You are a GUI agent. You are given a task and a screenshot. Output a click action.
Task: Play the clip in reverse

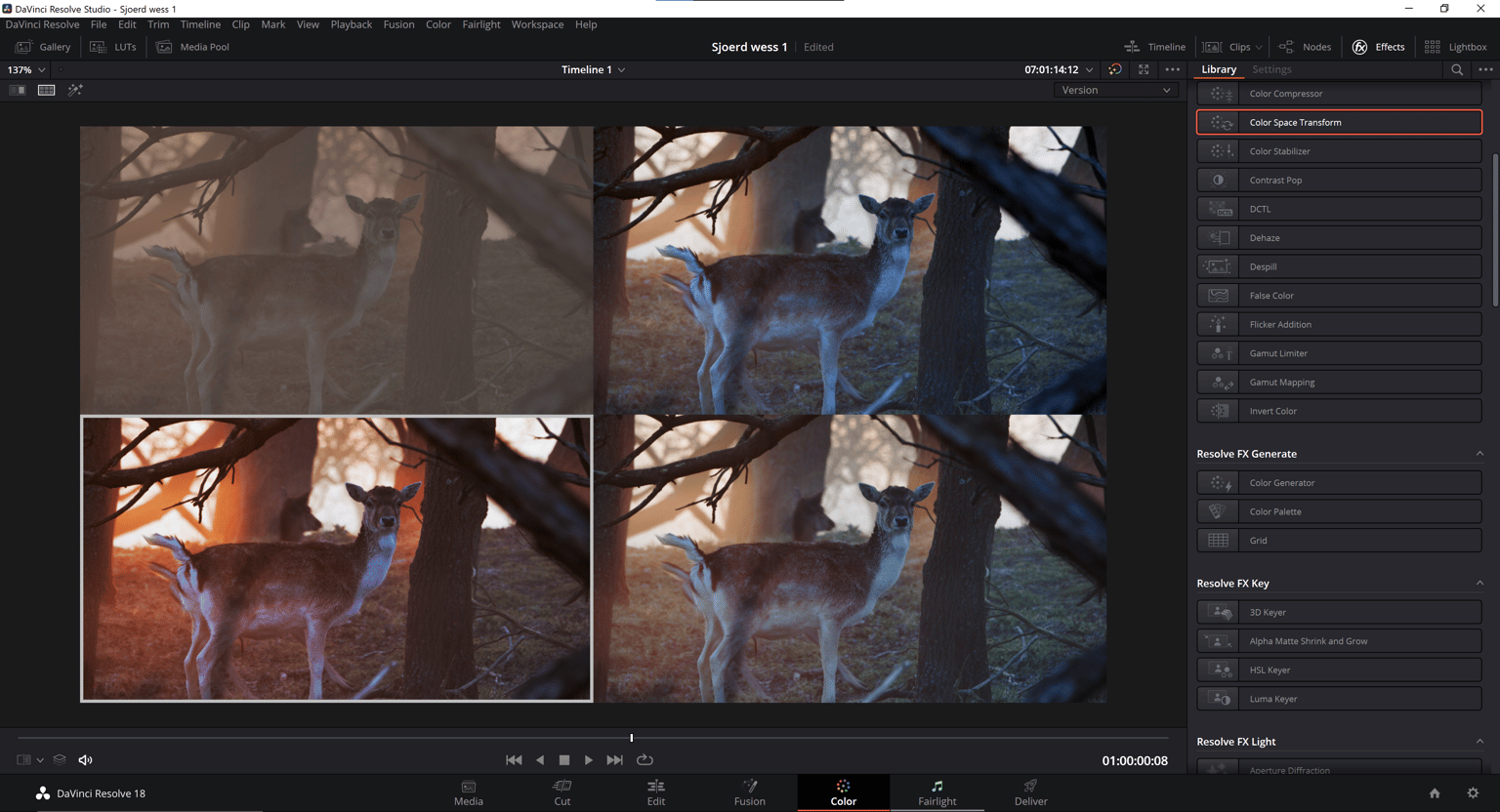pyautogui.click(x=540, y=760)
